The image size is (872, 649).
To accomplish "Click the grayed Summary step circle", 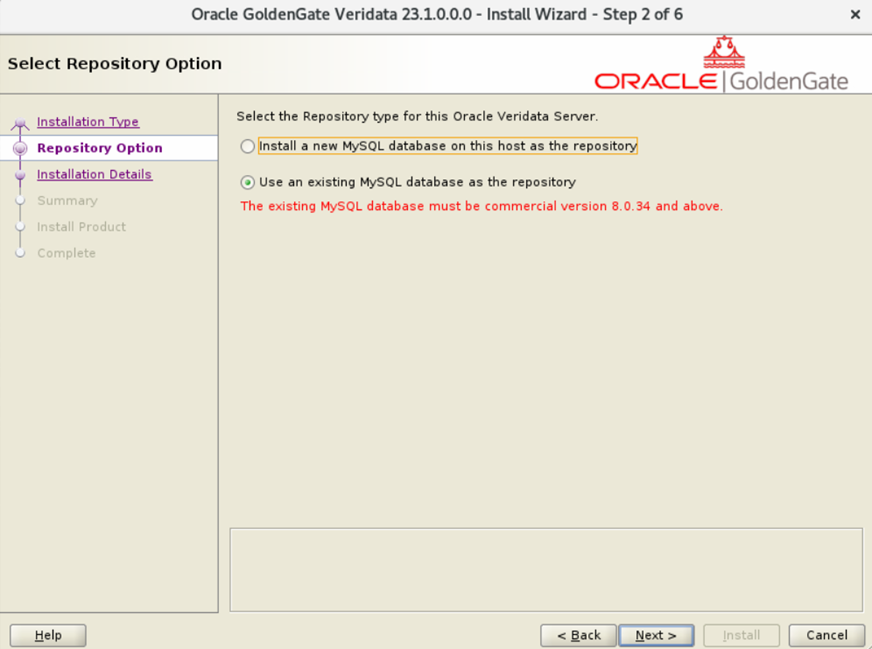I will pyautogui.click(x=21, y=200).
